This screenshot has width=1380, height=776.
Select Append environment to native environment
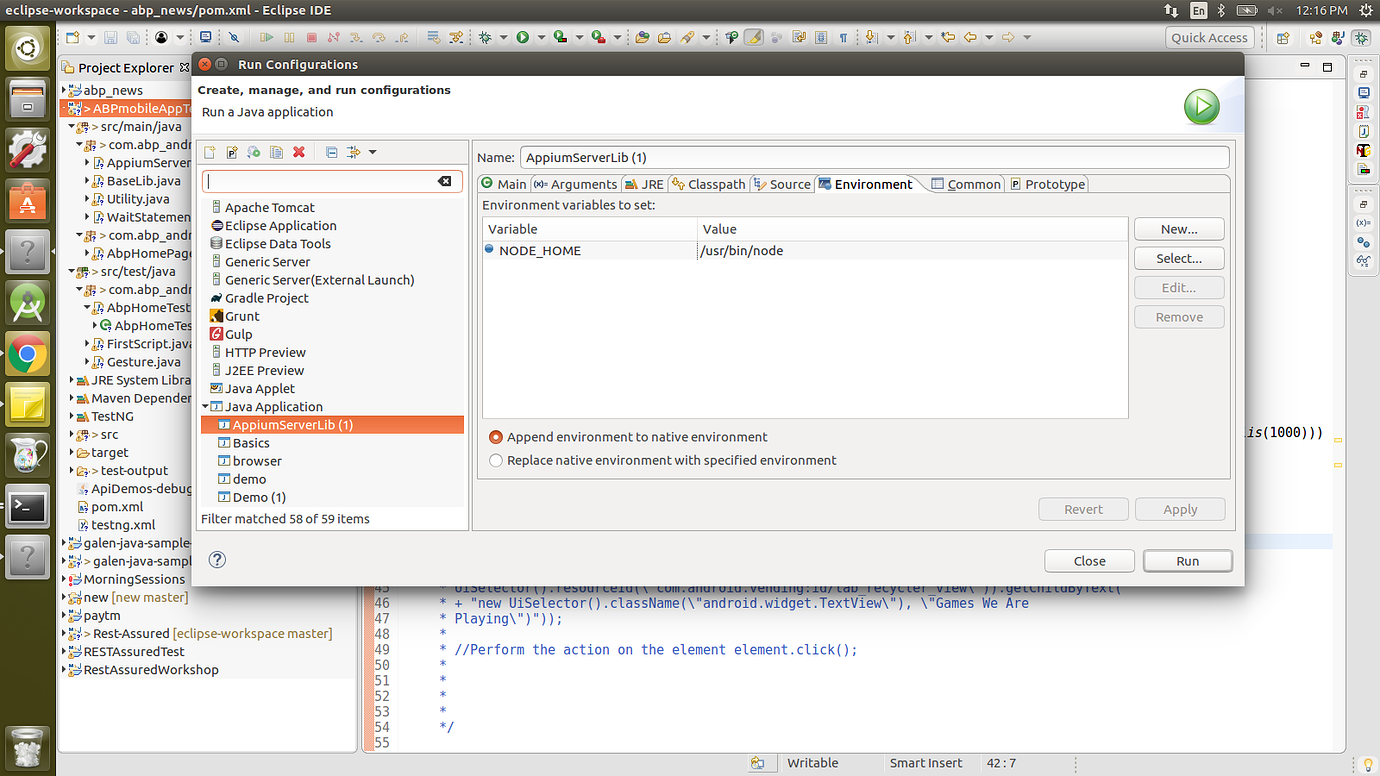[496, 437]
